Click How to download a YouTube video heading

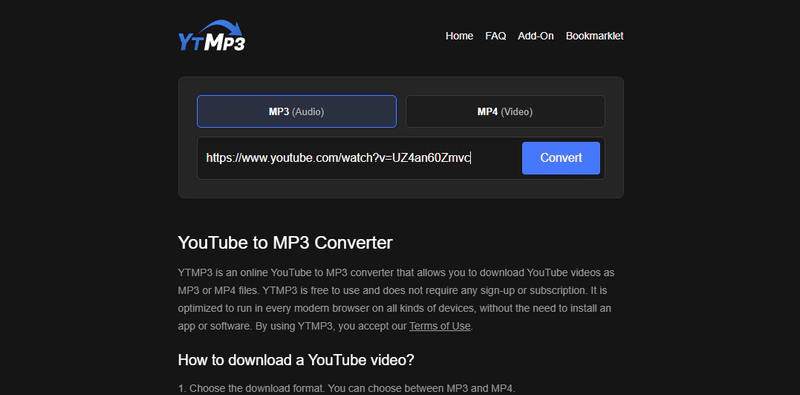pos(296,360)
